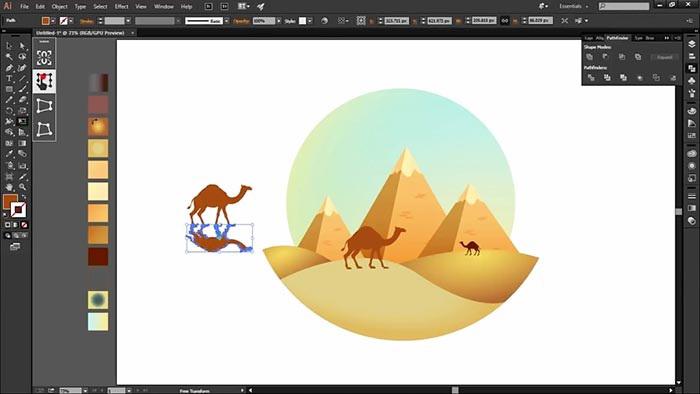Open stroke color dropdown in control bar
The image size is (700, 394).
(x=71, y=21)
